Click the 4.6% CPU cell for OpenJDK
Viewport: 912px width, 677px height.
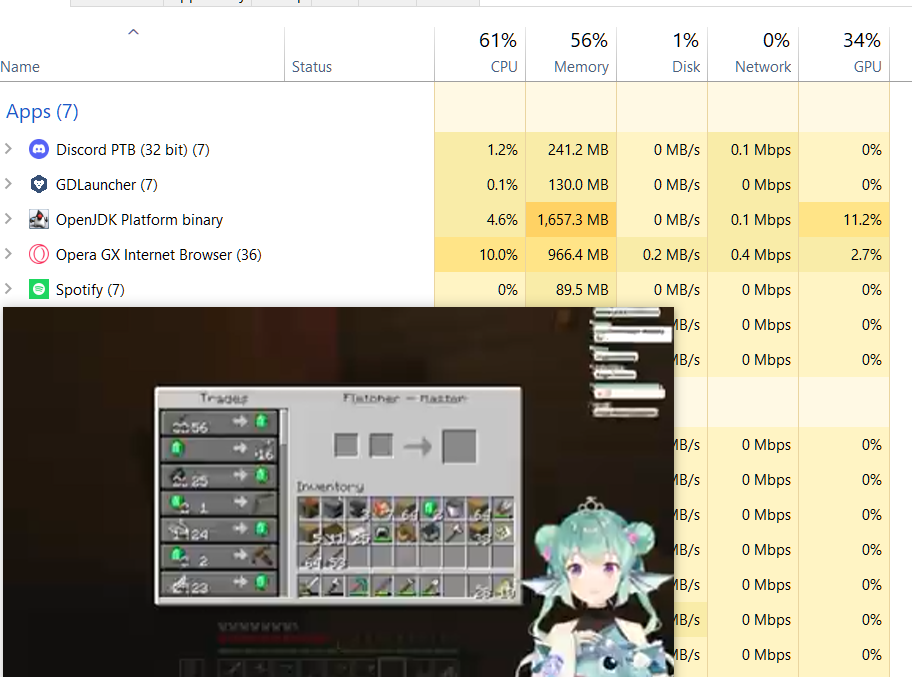480,220
